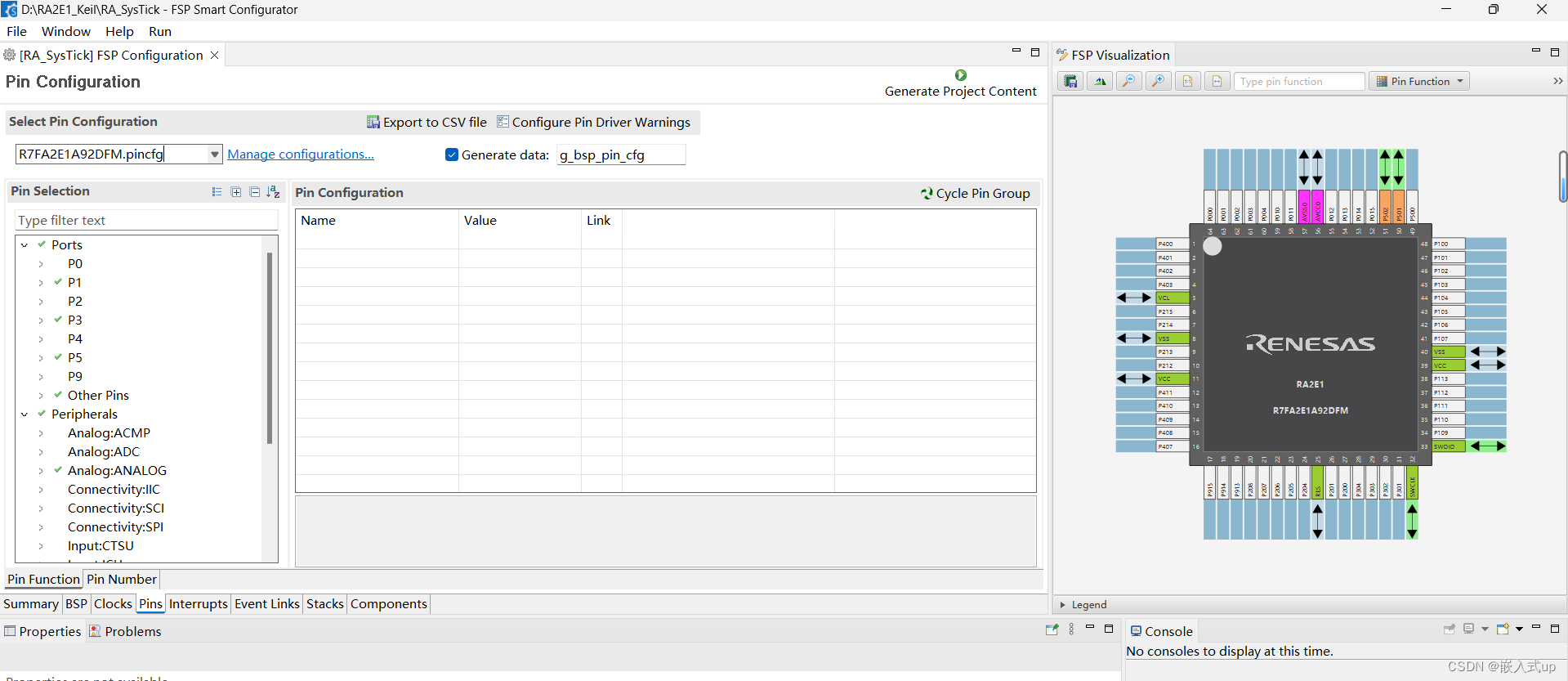
Task: Click the green rotate view icon
Action: (x=1100, y=81)
